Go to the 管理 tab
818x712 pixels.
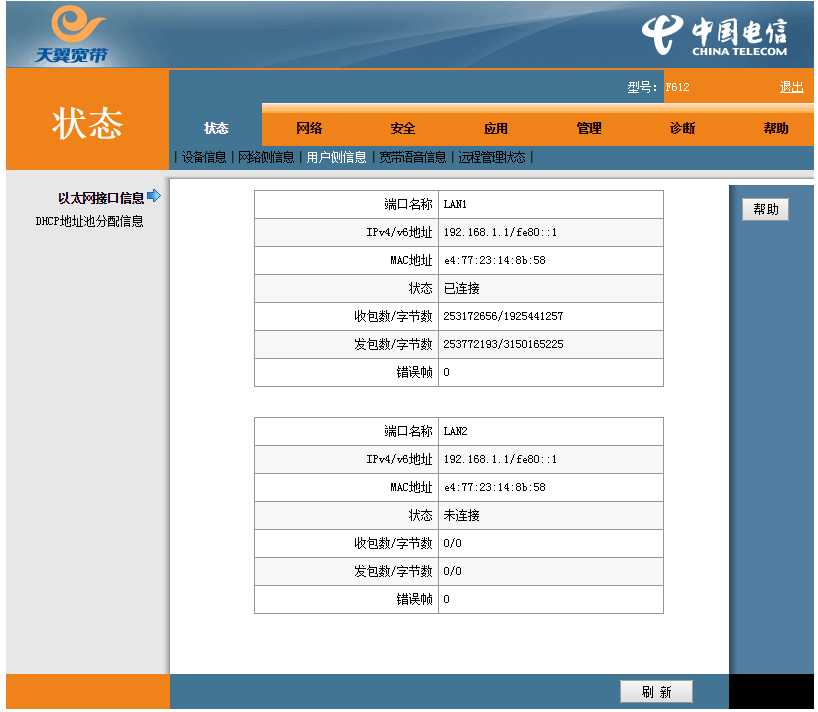(589, 128)
